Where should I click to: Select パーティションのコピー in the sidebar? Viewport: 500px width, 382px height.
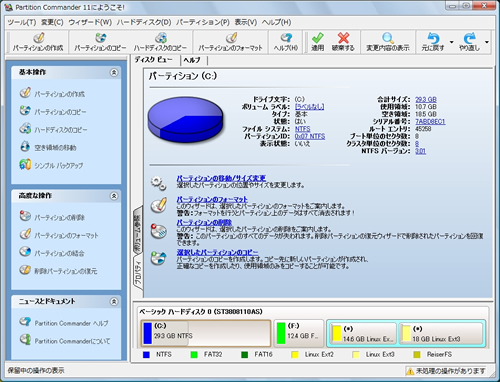tap(52, 111)
